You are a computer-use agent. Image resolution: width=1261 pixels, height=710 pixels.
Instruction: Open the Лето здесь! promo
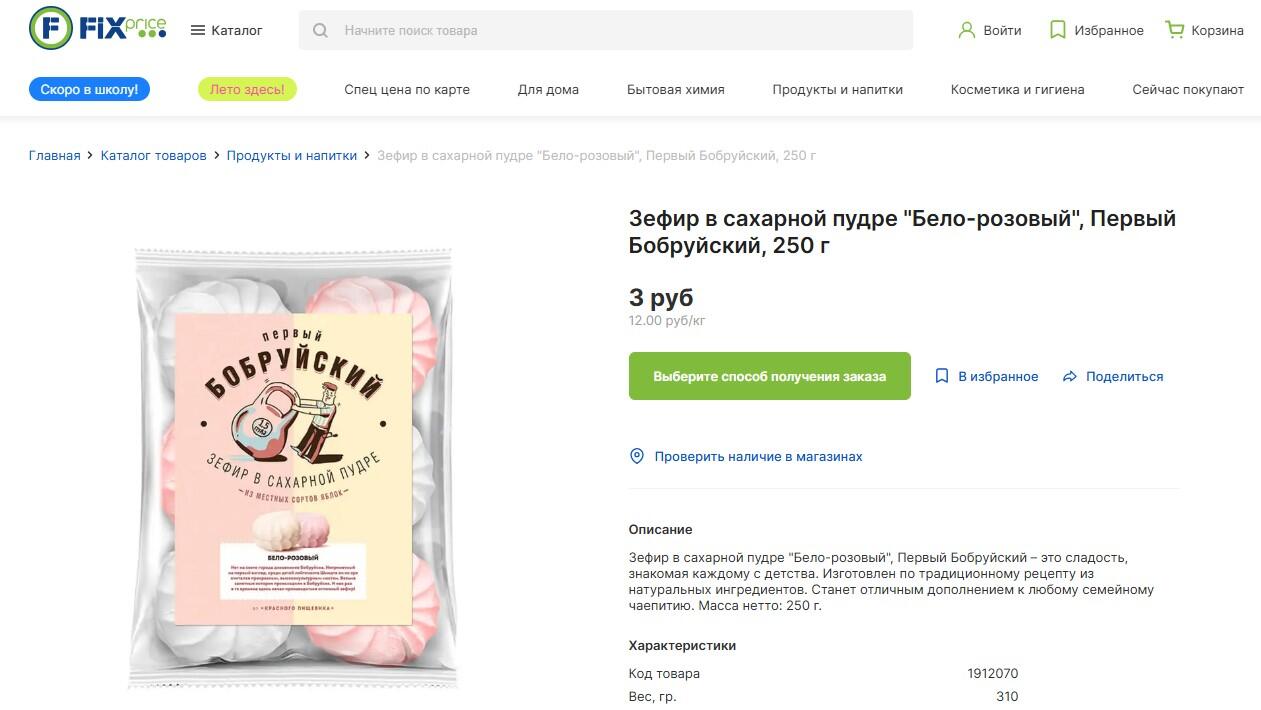[247, 90]
